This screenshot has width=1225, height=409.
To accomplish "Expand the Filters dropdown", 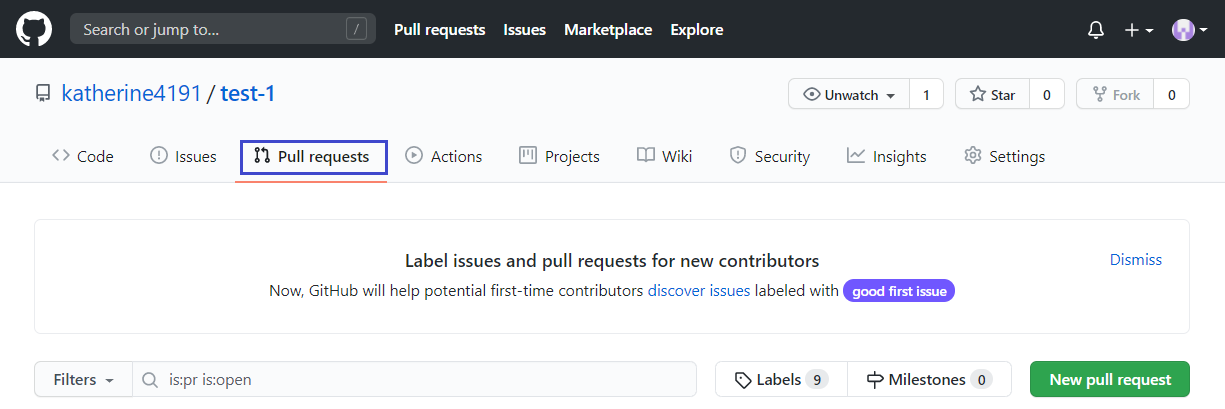I will 84,380.
